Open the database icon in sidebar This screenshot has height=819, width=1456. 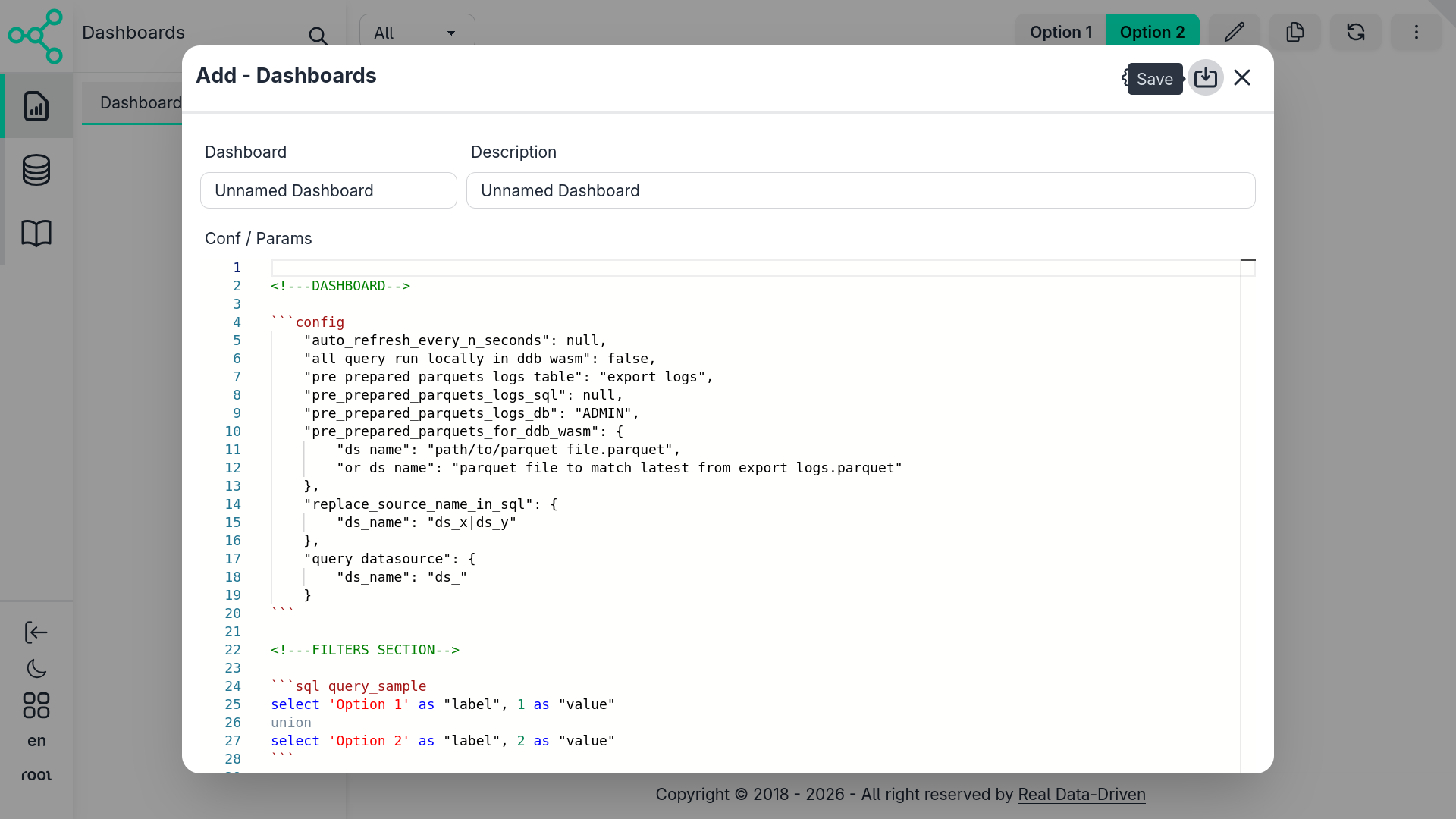(x=36, y=170)
